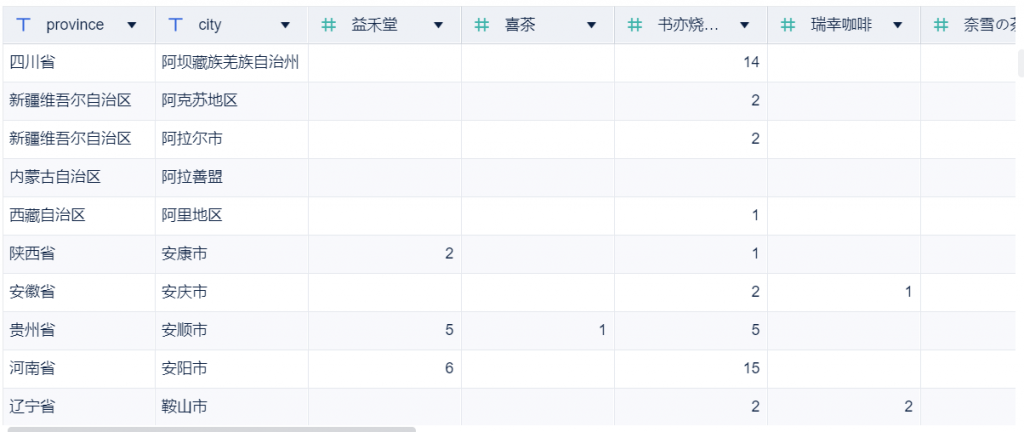Viewport: 1024px width, 432px height.
Task: Click the 辽宁省 province cell
Action: (79, 407)
